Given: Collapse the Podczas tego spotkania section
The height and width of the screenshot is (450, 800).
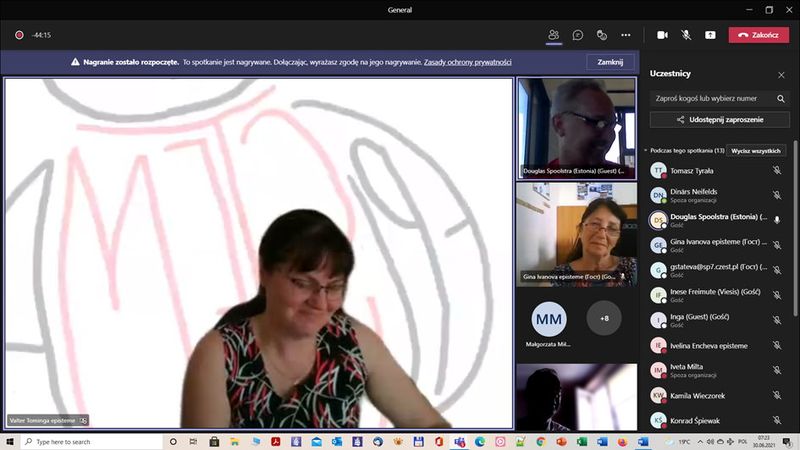Looking at the screenshot, I should 646,151.
